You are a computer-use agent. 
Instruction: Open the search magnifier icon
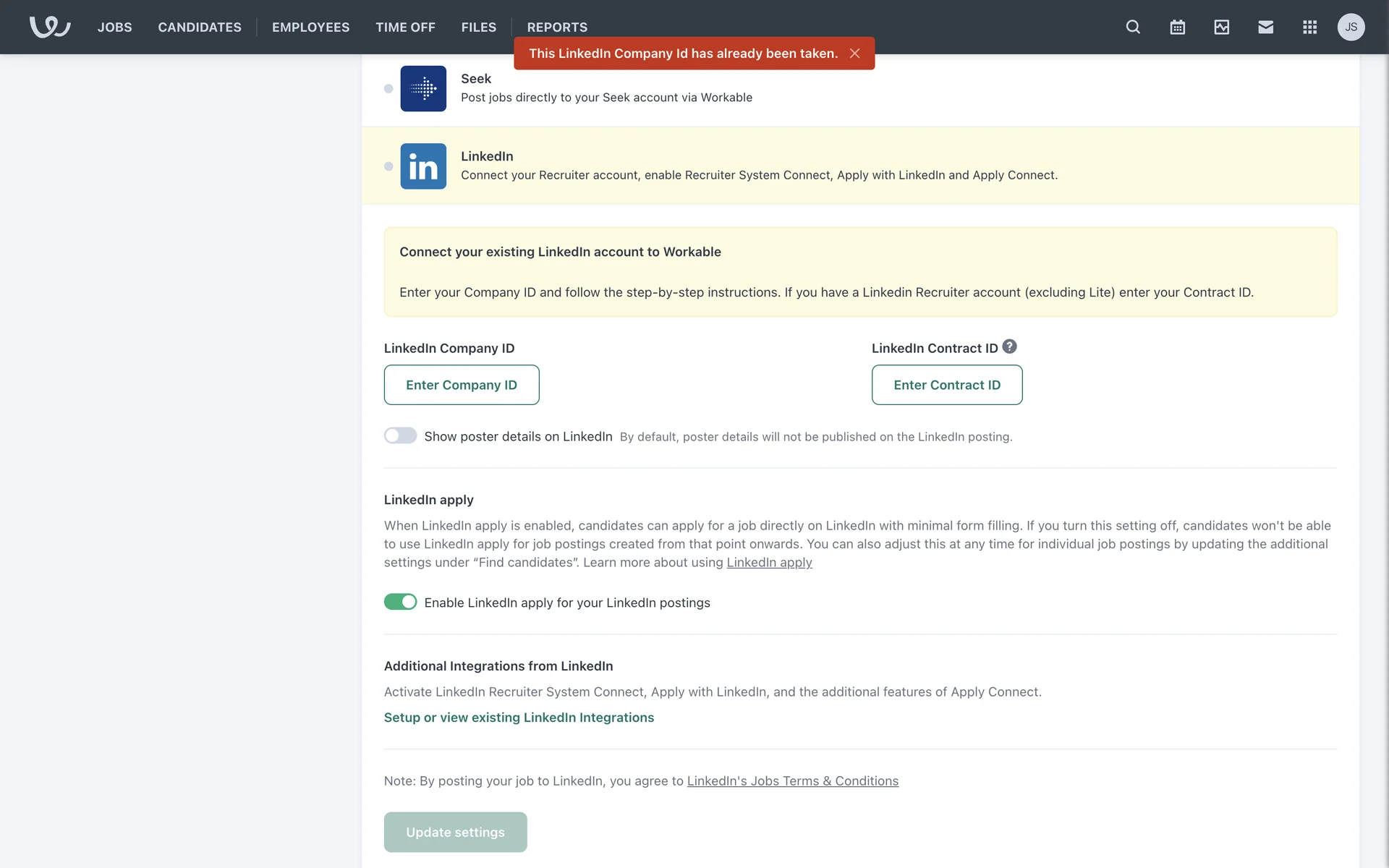1133,27
